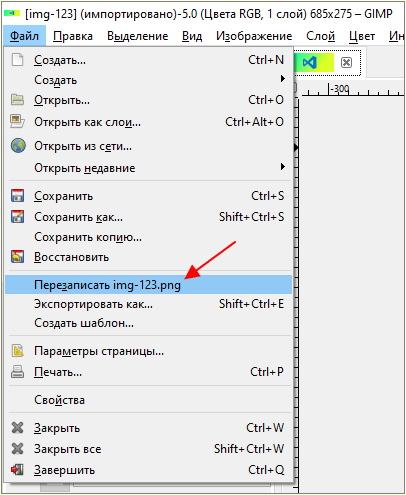Click the layers icon beside Открыть как слои...
Screen dimensions: 406x495
[17, 121]
